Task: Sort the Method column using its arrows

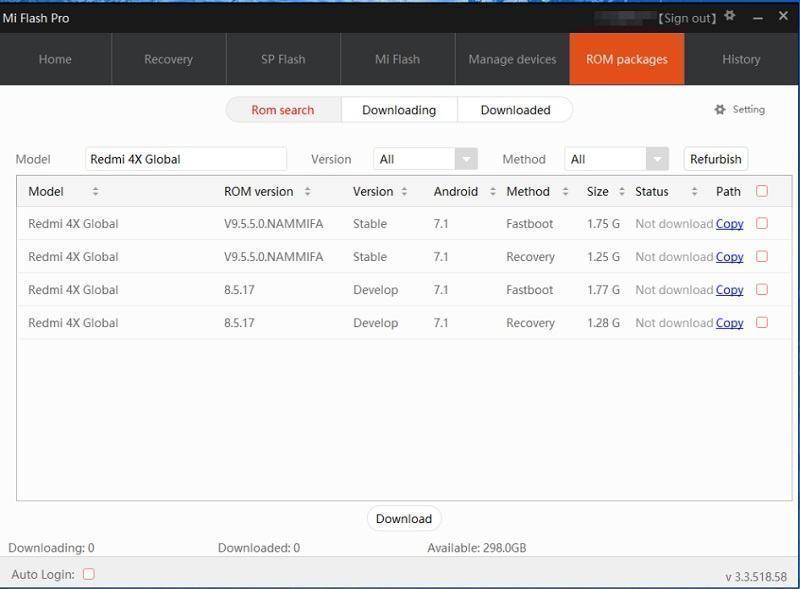Action: (x=565, y=191)
